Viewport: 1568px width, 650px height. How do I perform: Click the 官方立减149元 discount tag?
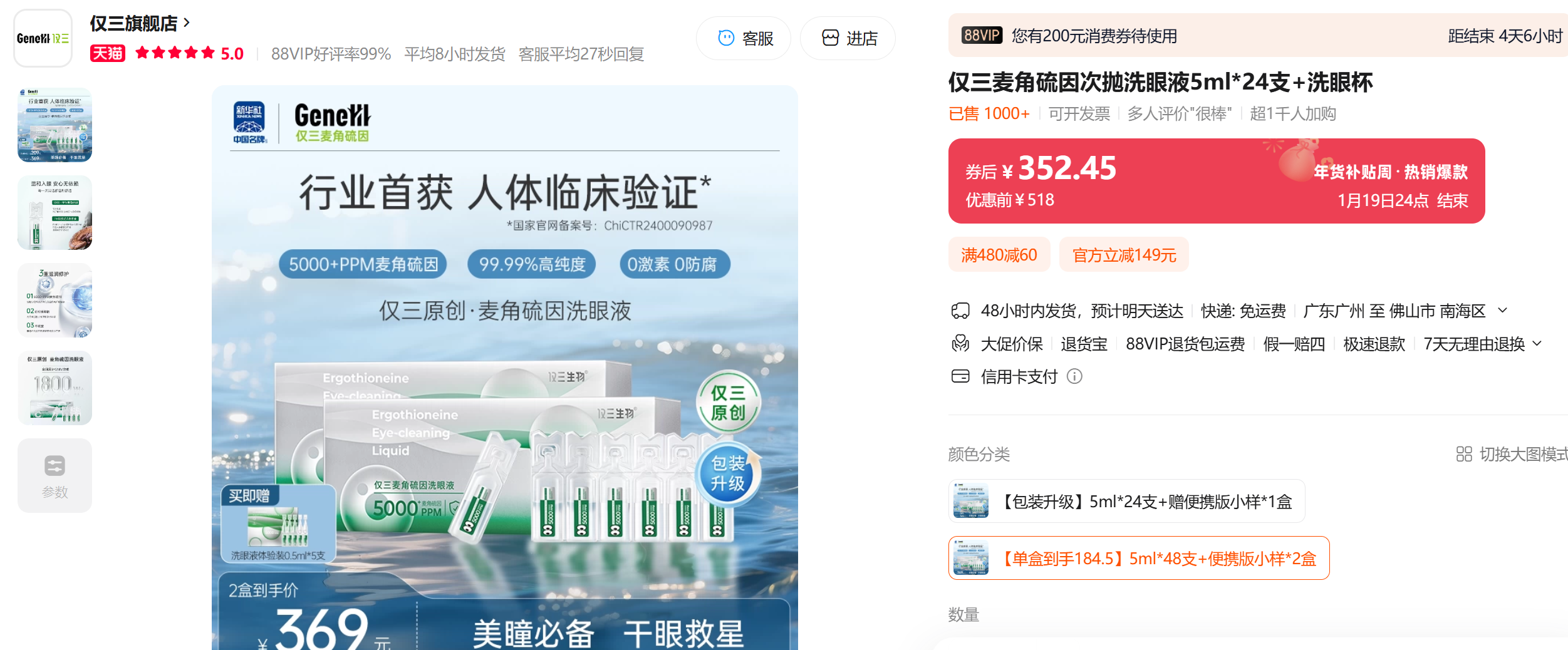pos(1123,255)
